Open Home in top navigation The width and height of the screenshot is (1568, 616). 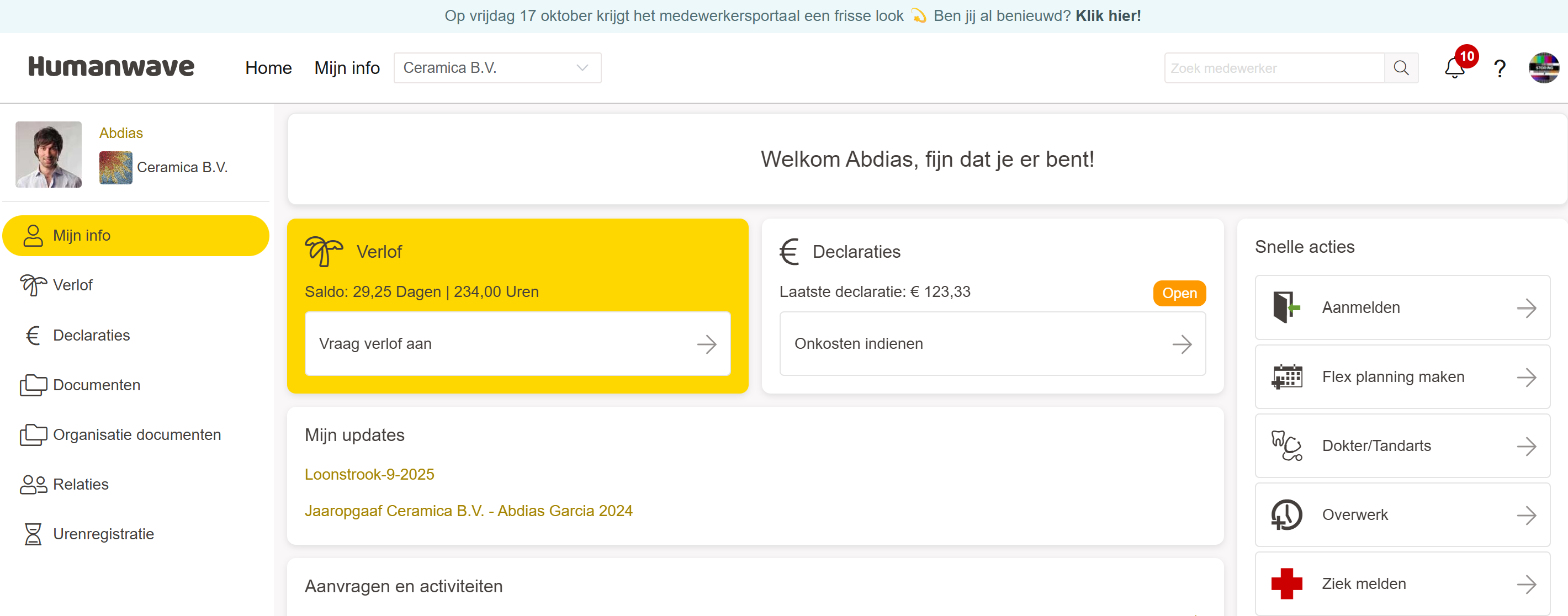(268, 68)
